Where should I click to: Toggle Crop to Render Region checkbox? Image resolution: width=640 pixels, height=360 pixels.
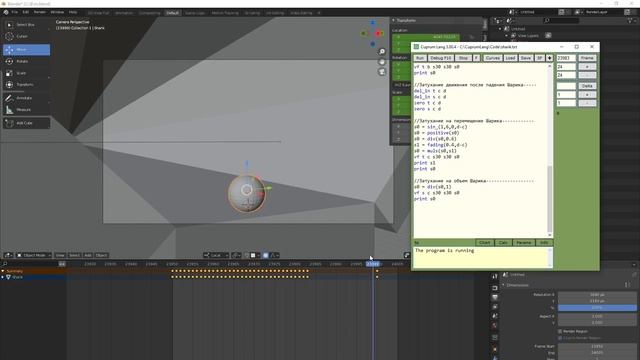point(560,338)
